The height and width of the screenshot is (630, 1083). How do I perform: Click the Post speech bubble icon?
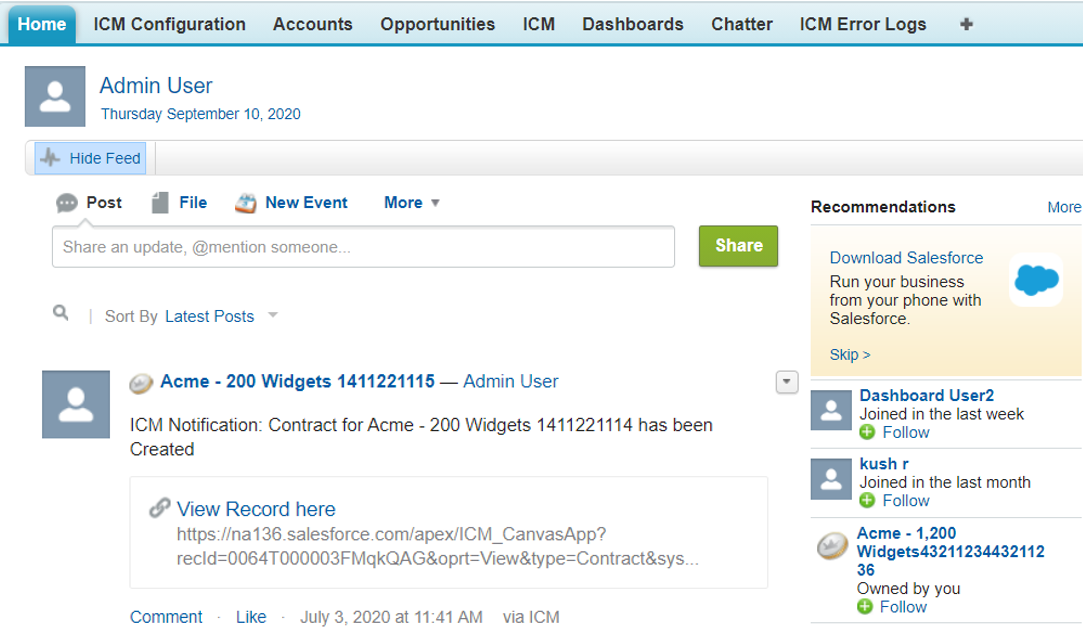pos(67,203)
